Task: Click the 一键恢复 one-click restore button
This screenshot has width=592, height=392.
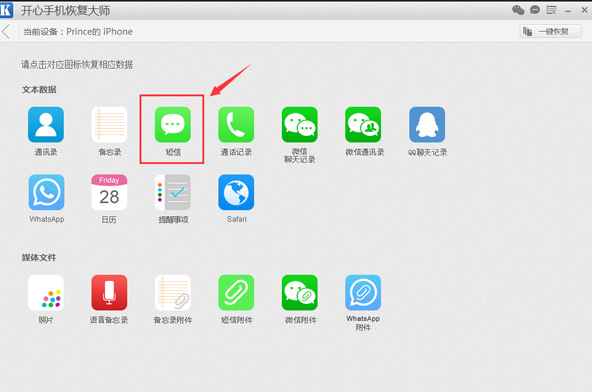Action: click(x=550, y=31)
